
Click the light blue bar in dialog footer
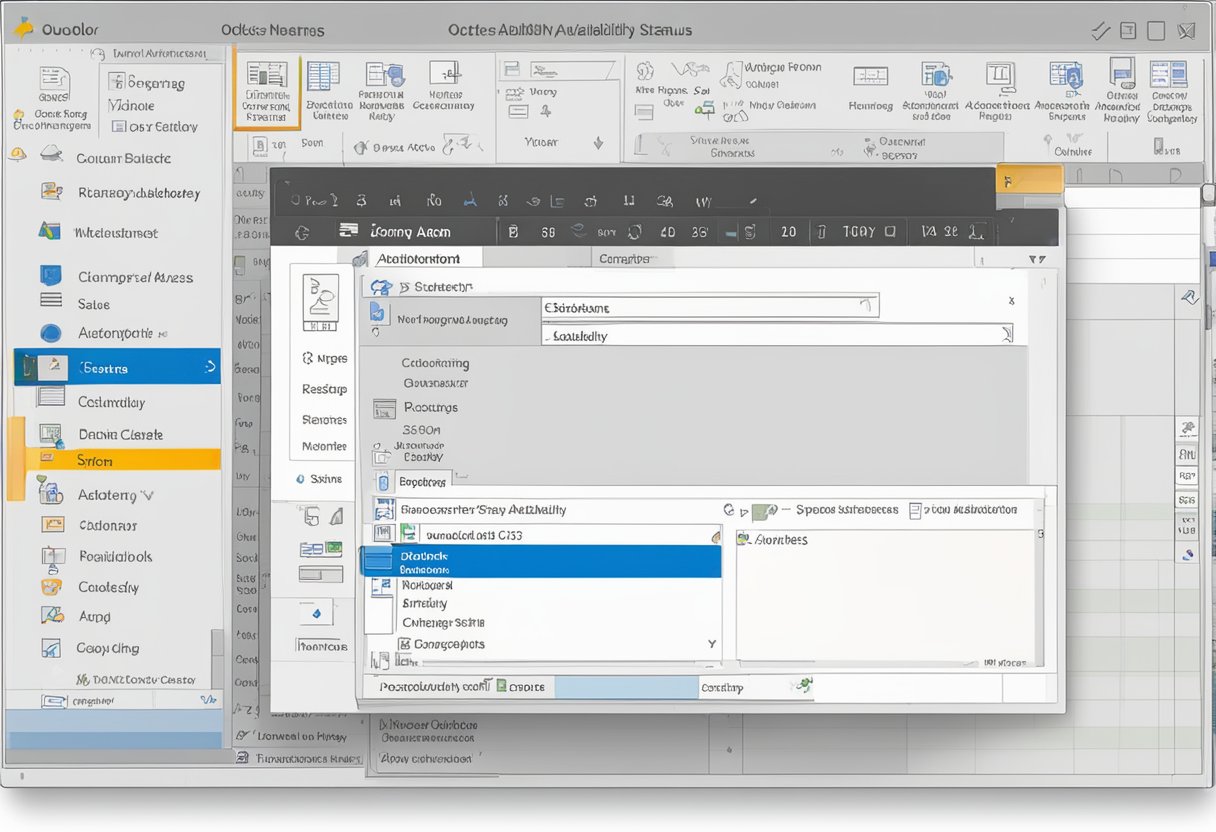click(625, 687)
